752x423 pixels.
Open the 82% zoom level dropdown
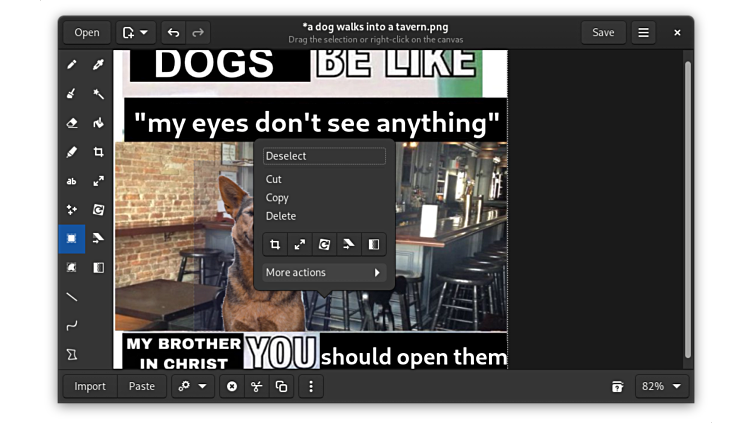[663, 386]
